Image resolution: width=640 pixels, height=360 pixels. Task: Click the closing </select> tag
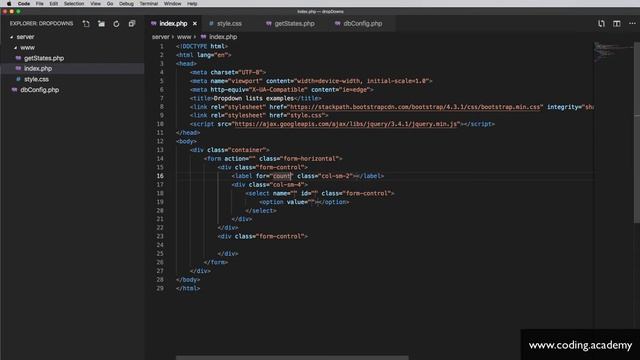click(261, 211)
